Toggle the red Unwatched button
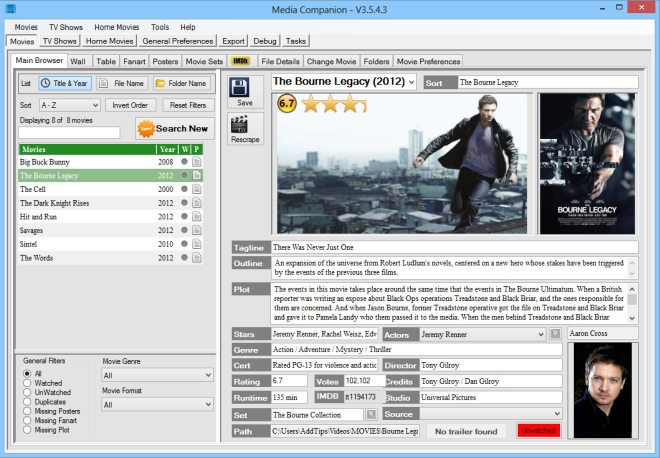The width and height of the screenshot is (660, 458). click(x=539, y=431)
